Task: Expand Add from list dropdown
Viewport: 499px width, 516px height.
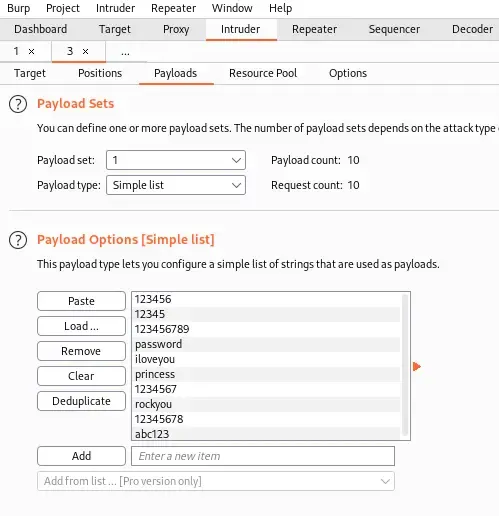Action: pyautogui.click(x=216, y=481)
